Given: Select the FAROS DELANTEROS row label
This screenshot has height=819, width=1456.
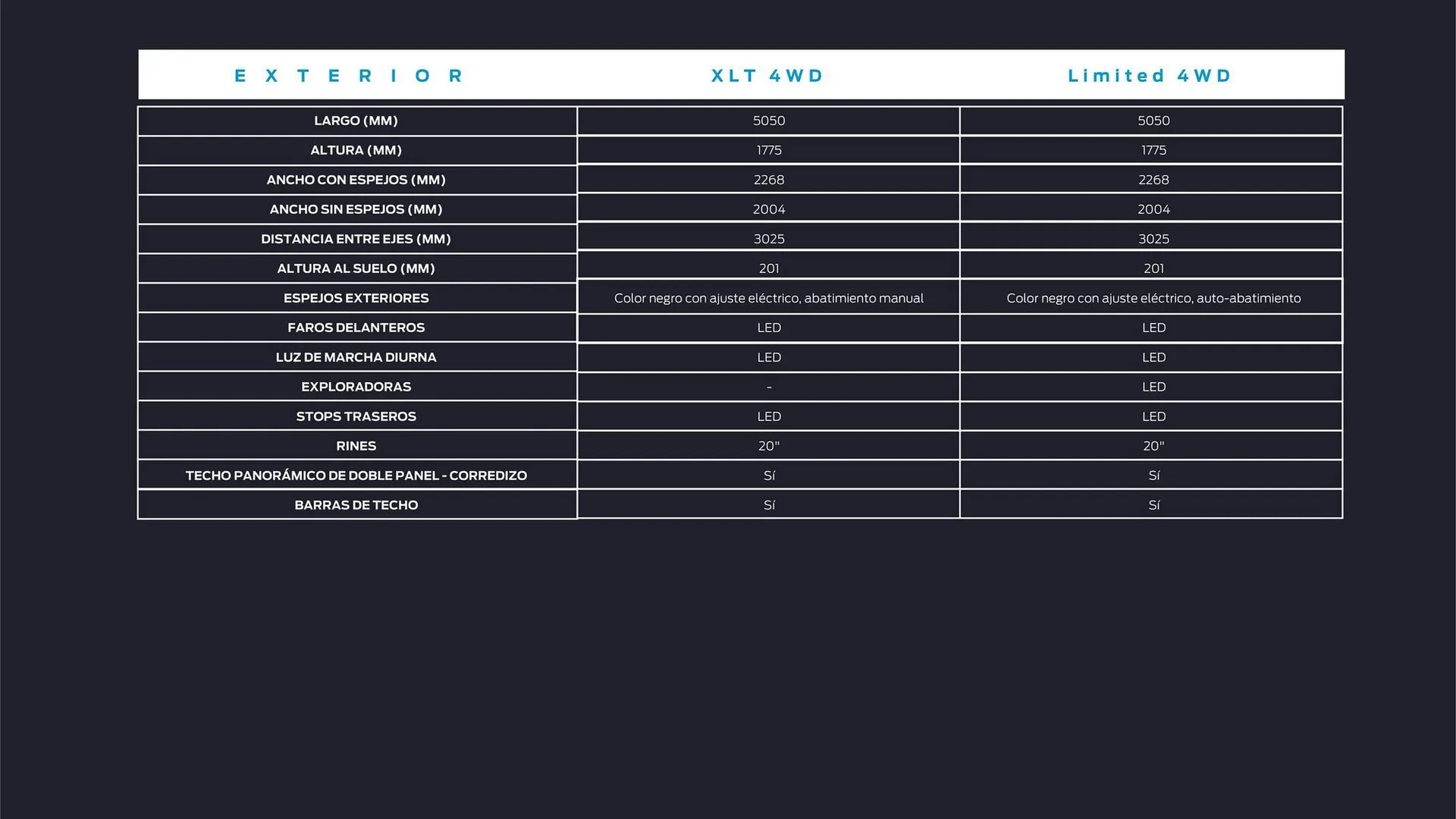Looking at the screenshot, I should [356, 328].
